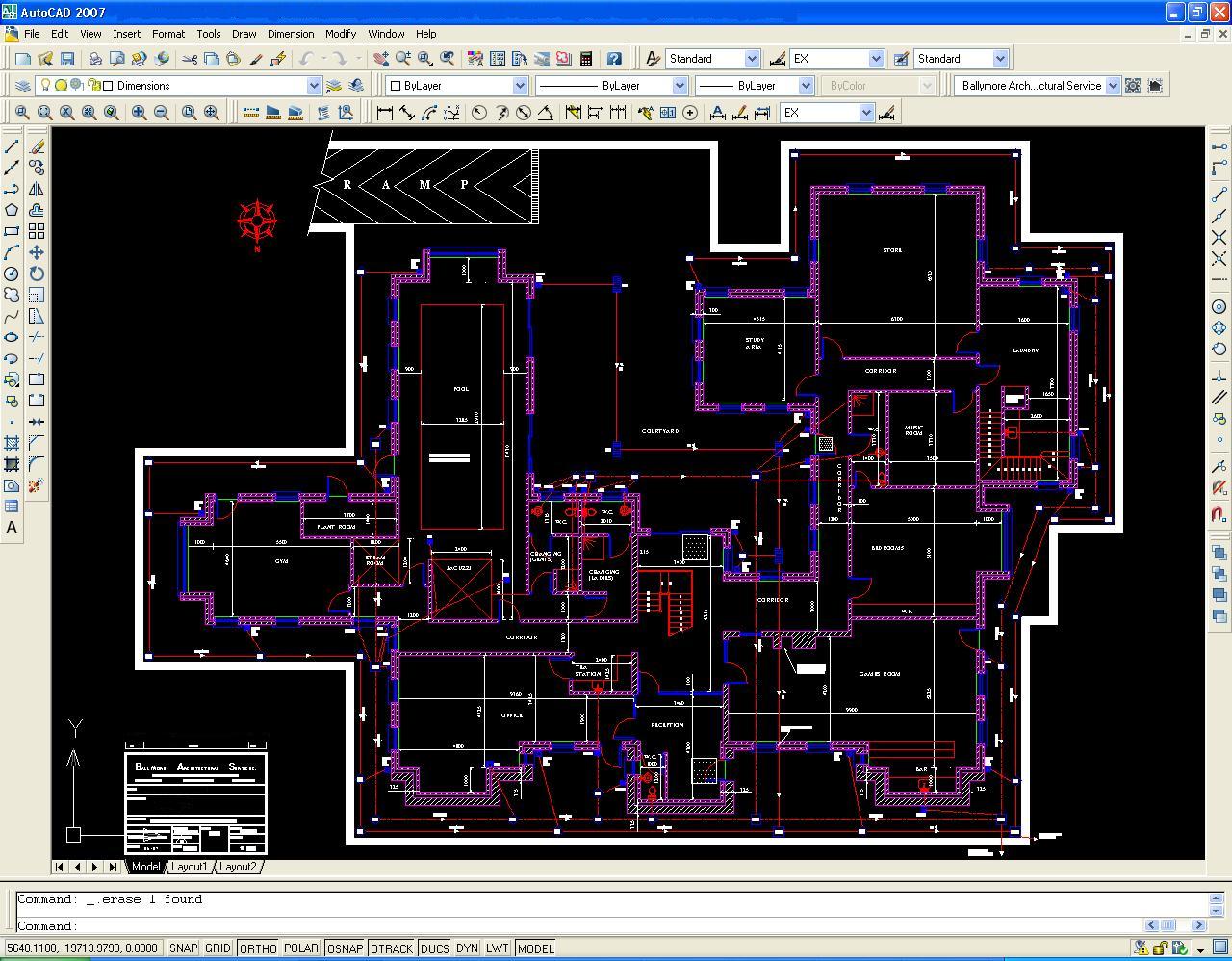Switch to the Layout2 tab

(x=238, y=867)
